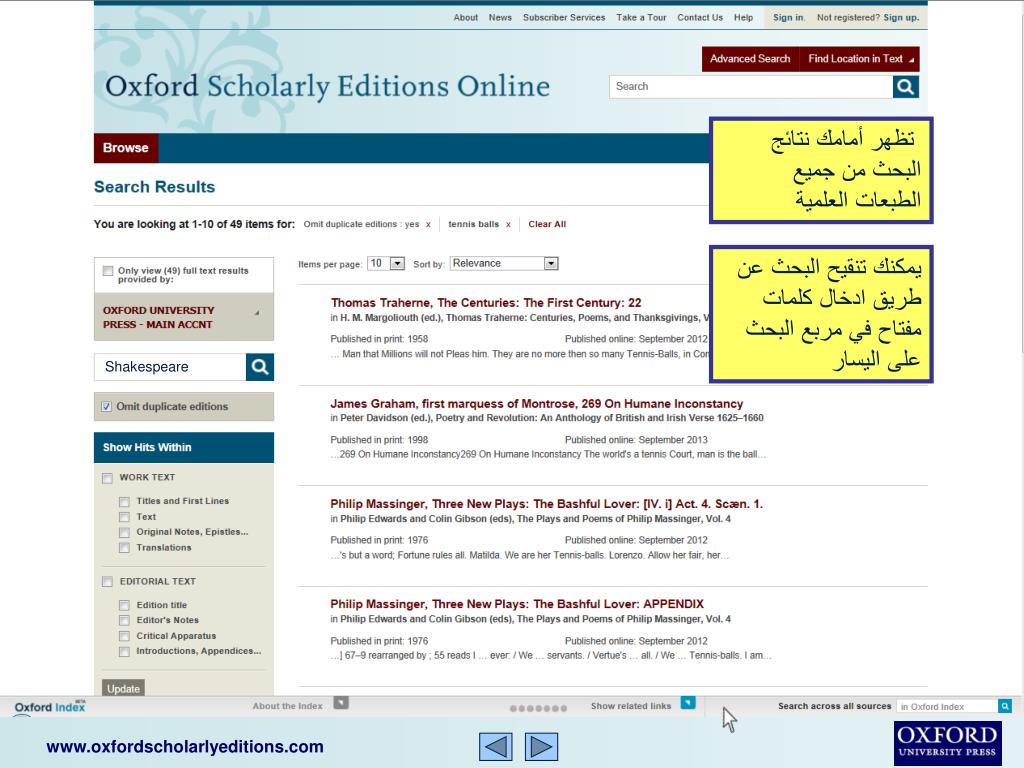Click the Update button
The height and width of the screenshot is (768, 1024).
click(123, 688)
